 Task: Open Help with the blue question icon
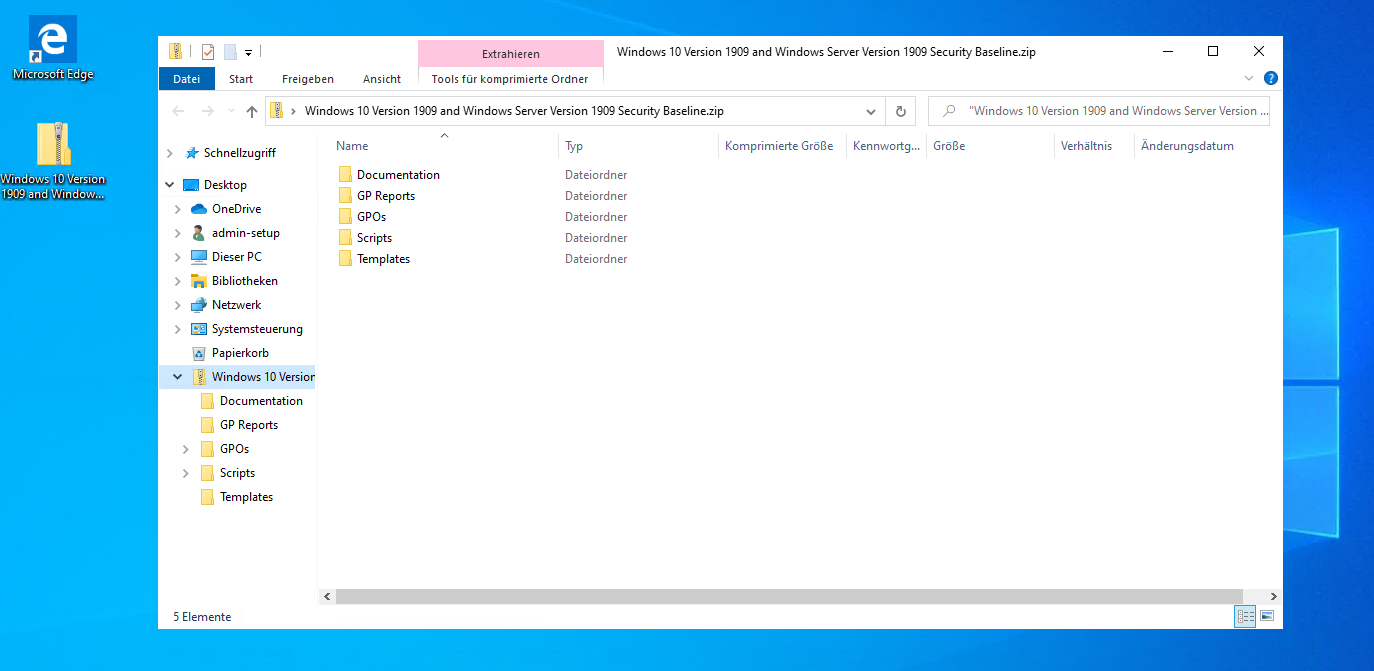(1271, 78)
